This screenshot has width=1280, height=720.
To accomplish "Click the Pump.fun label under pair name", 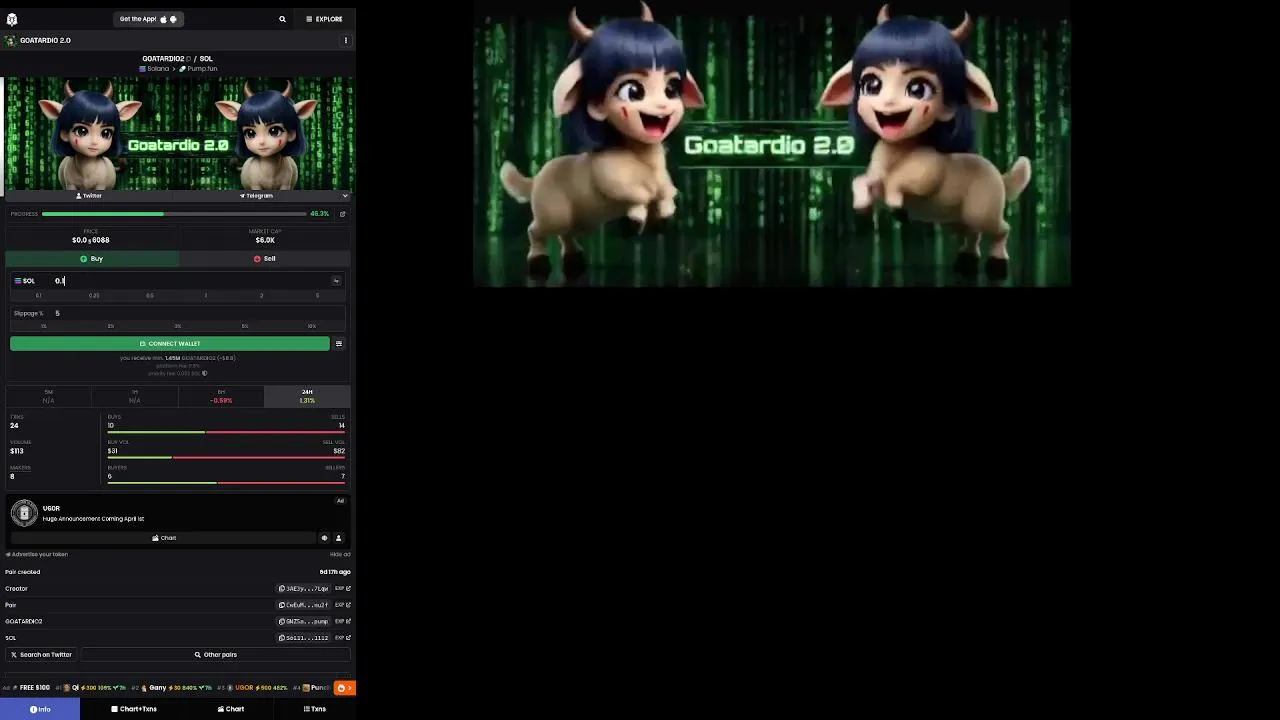I will pyautogui.click(x=198, y=69).
